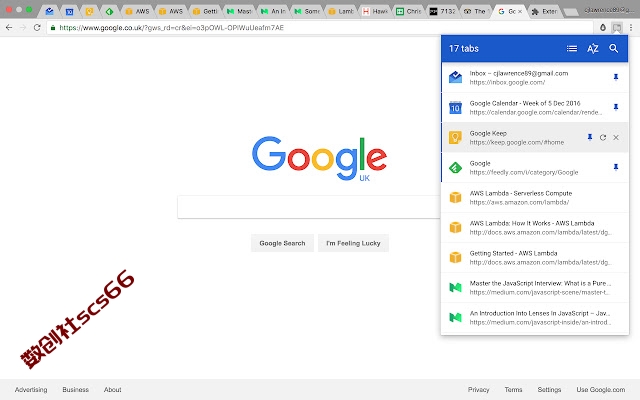
Task: Select 'Getting Started - AWS Lambda' entry
Action: pyautogui.click(x=535, y=258)
